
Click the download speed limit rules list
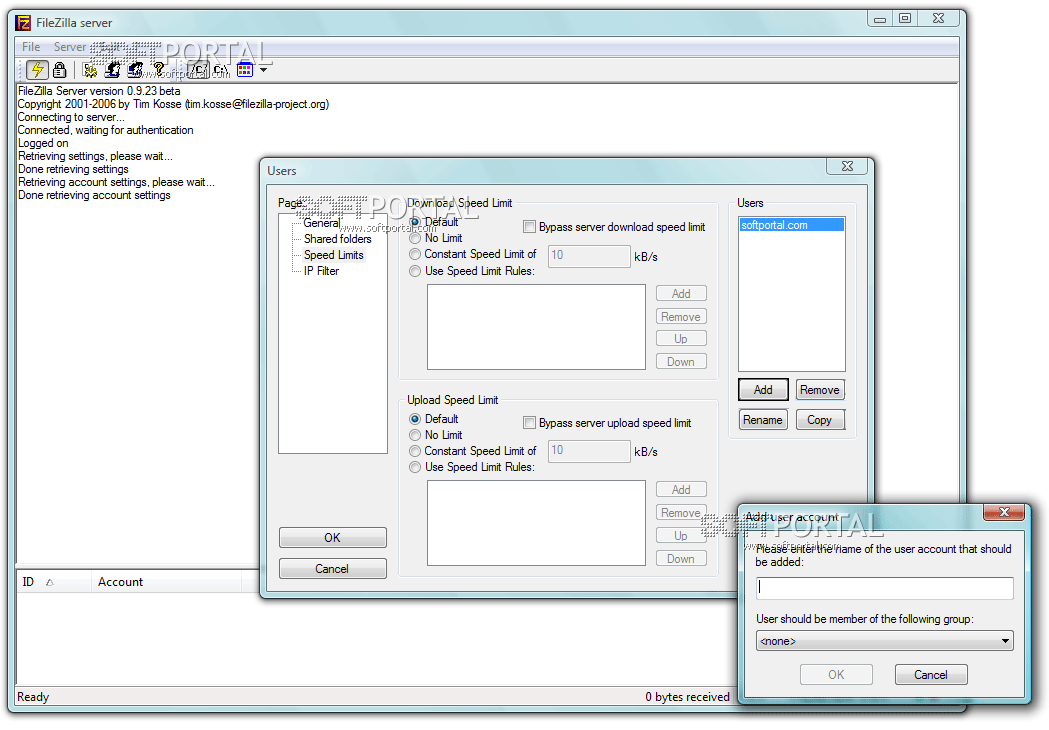click(x=537, y=327)
